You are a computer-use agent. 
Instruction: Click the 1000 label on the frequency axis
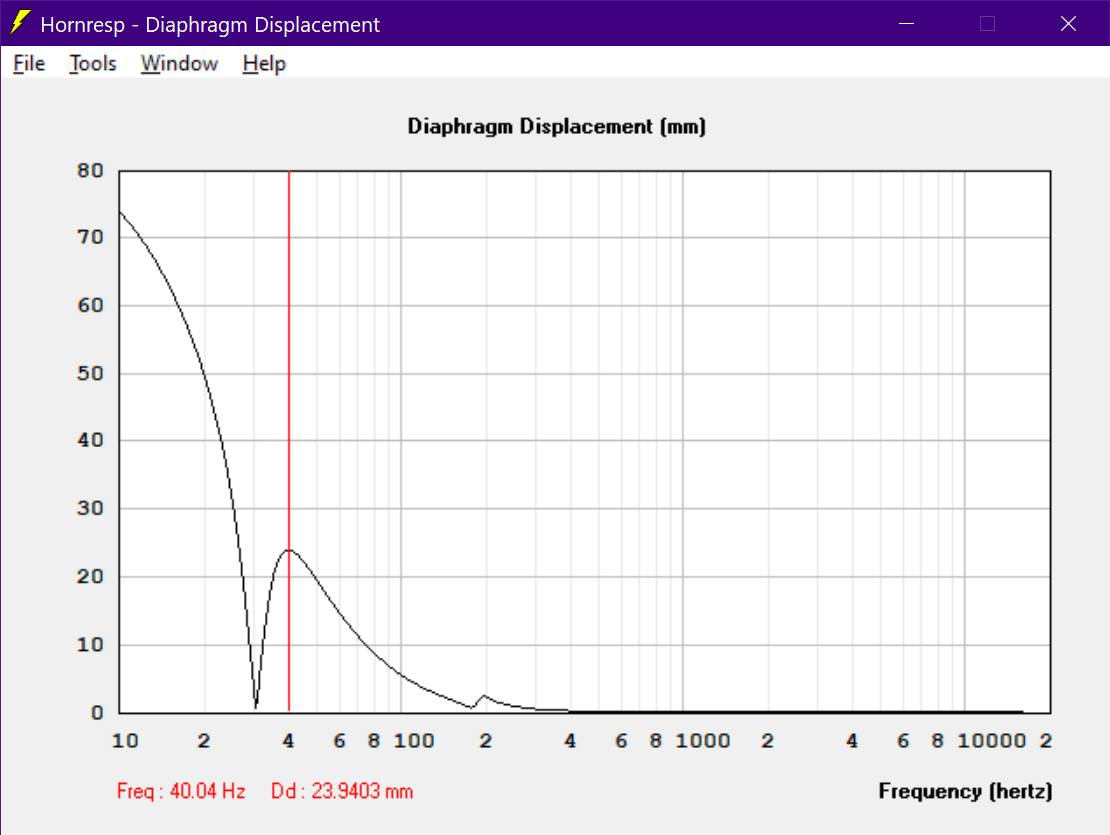click(x=702, y=741)
